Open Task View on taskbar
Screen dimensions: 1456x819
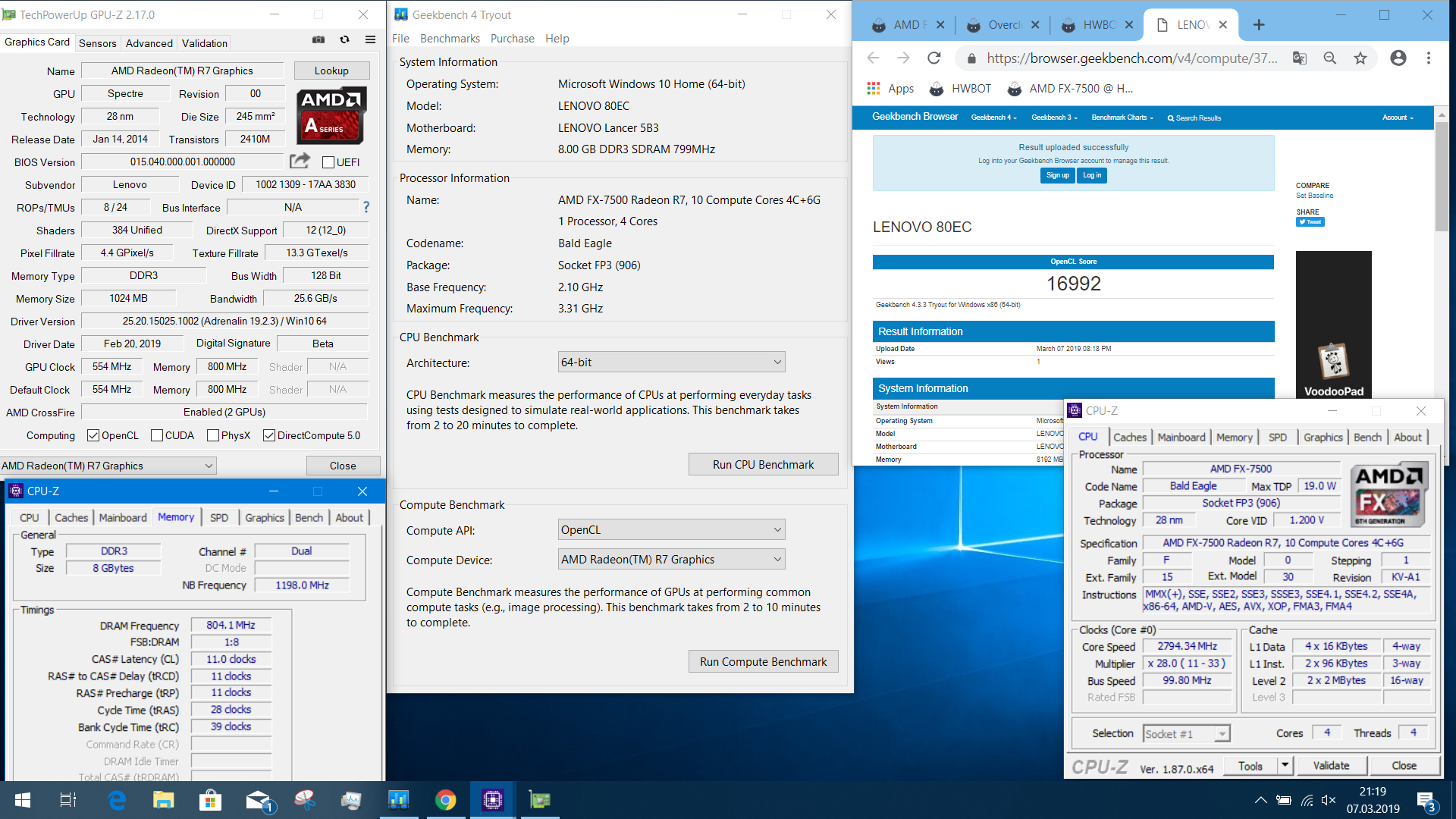click(x=67, y=800)
